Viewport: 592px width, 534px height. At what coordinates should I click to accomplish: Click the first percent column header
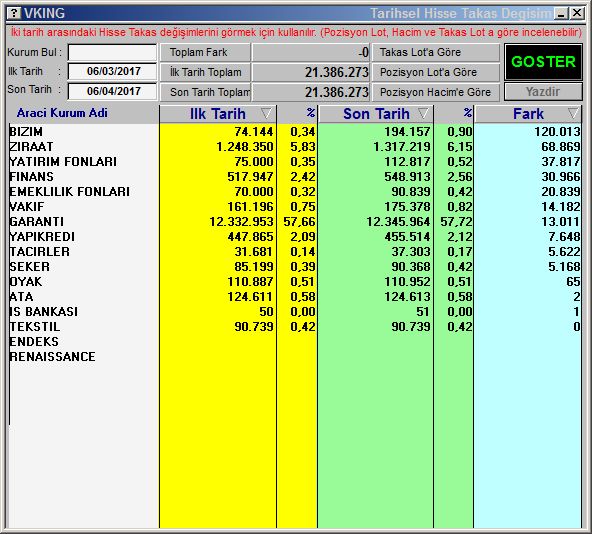[297, 114]
